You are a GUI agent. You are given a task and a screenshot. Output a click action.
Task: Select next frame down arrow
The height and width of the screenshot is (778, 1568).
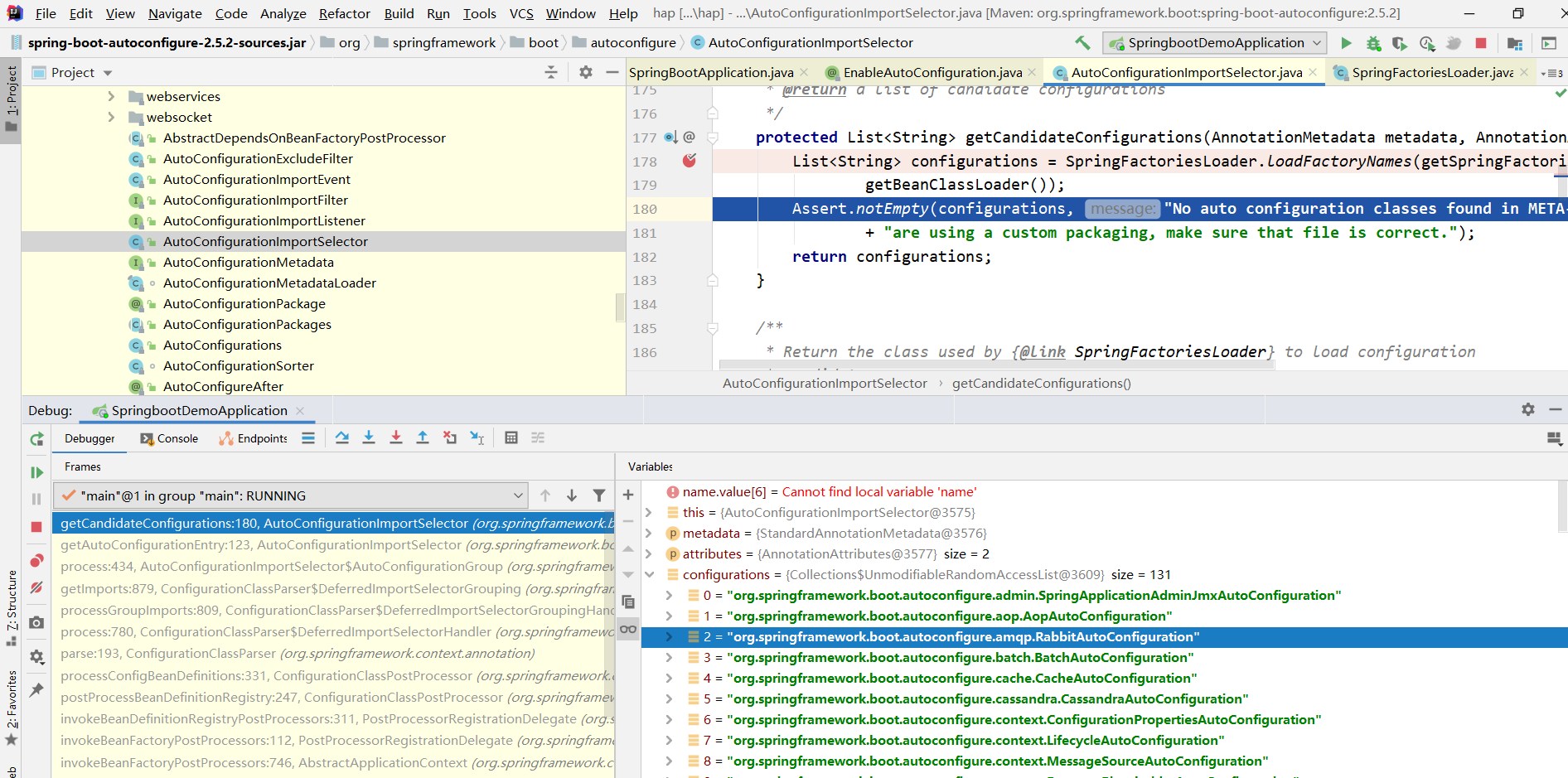(572, 495)
